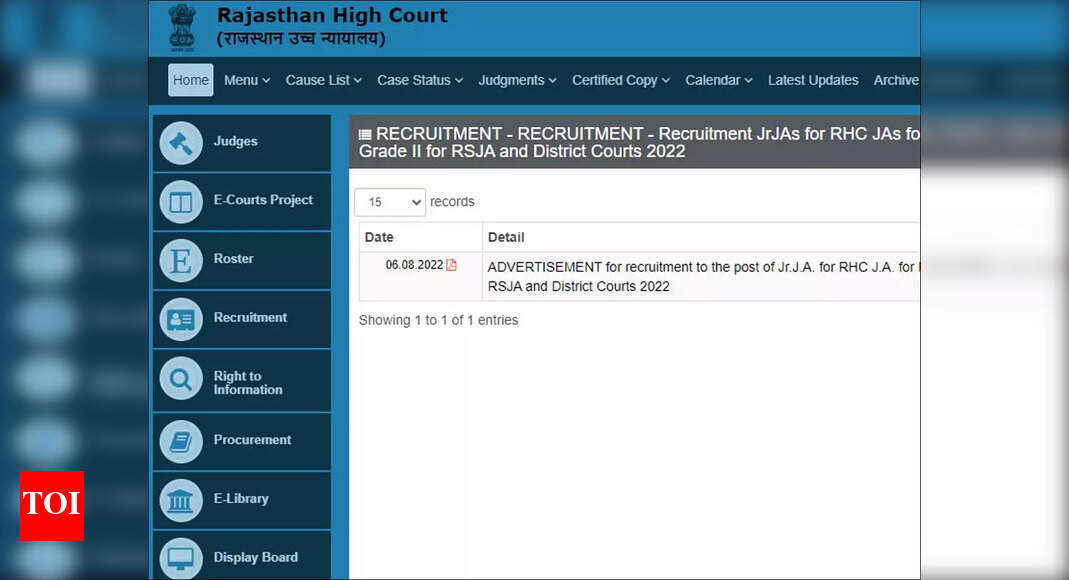Image resolution: width=1069 pixels, height=580 pixels.
Task: Select the Roster 'E' icon
Action: [181, 260]
